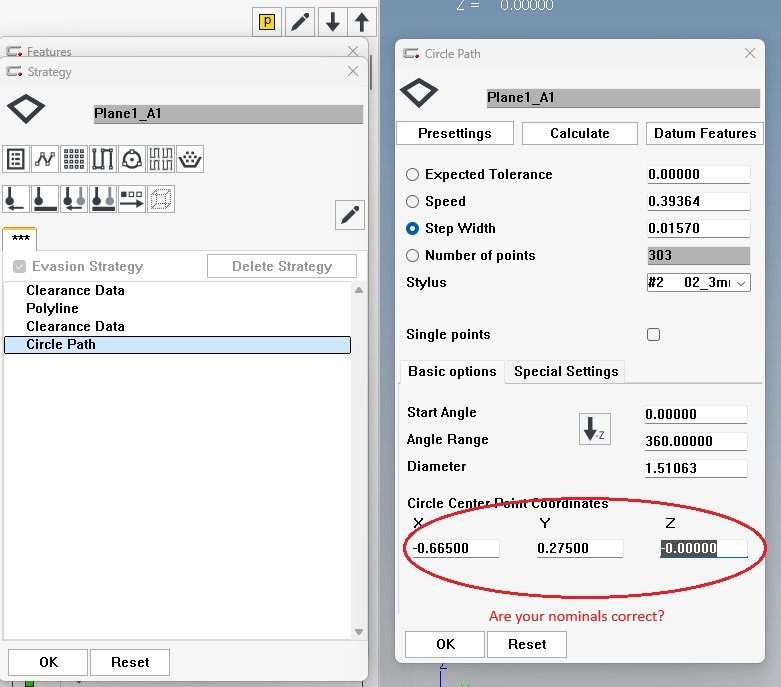
Task: Click the Calculate button
Action: (x=579, y=133)
